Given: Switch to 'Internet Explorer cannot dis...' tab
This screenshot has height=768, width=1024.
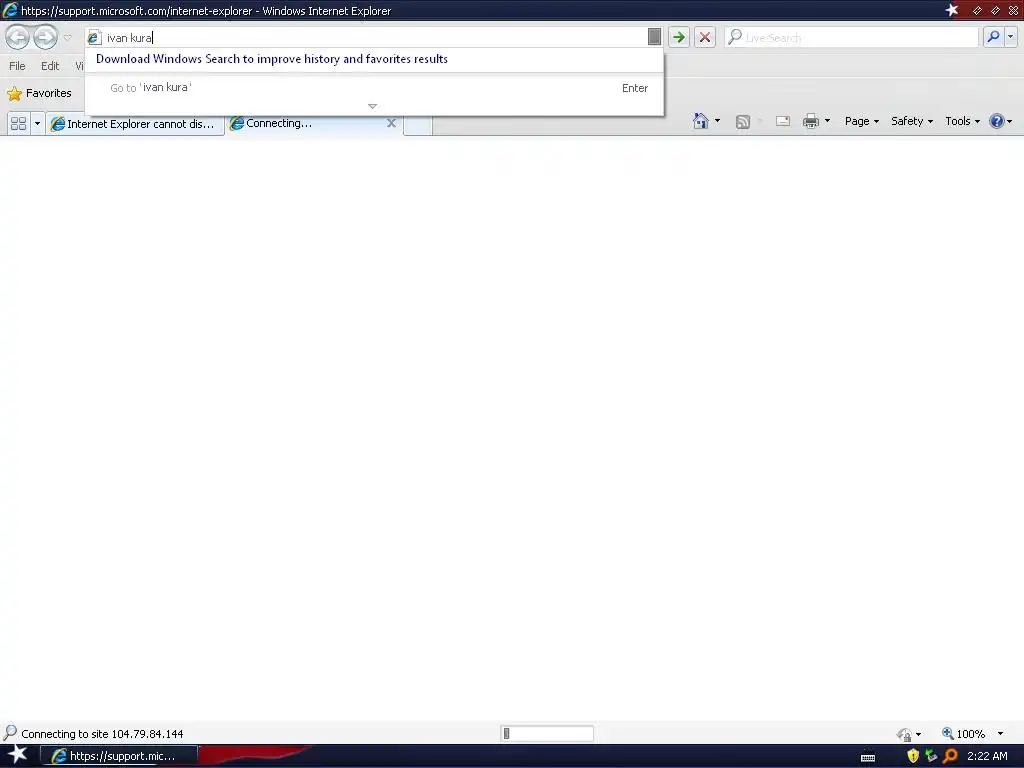Looking at the screenshot, I should (135, 123).
